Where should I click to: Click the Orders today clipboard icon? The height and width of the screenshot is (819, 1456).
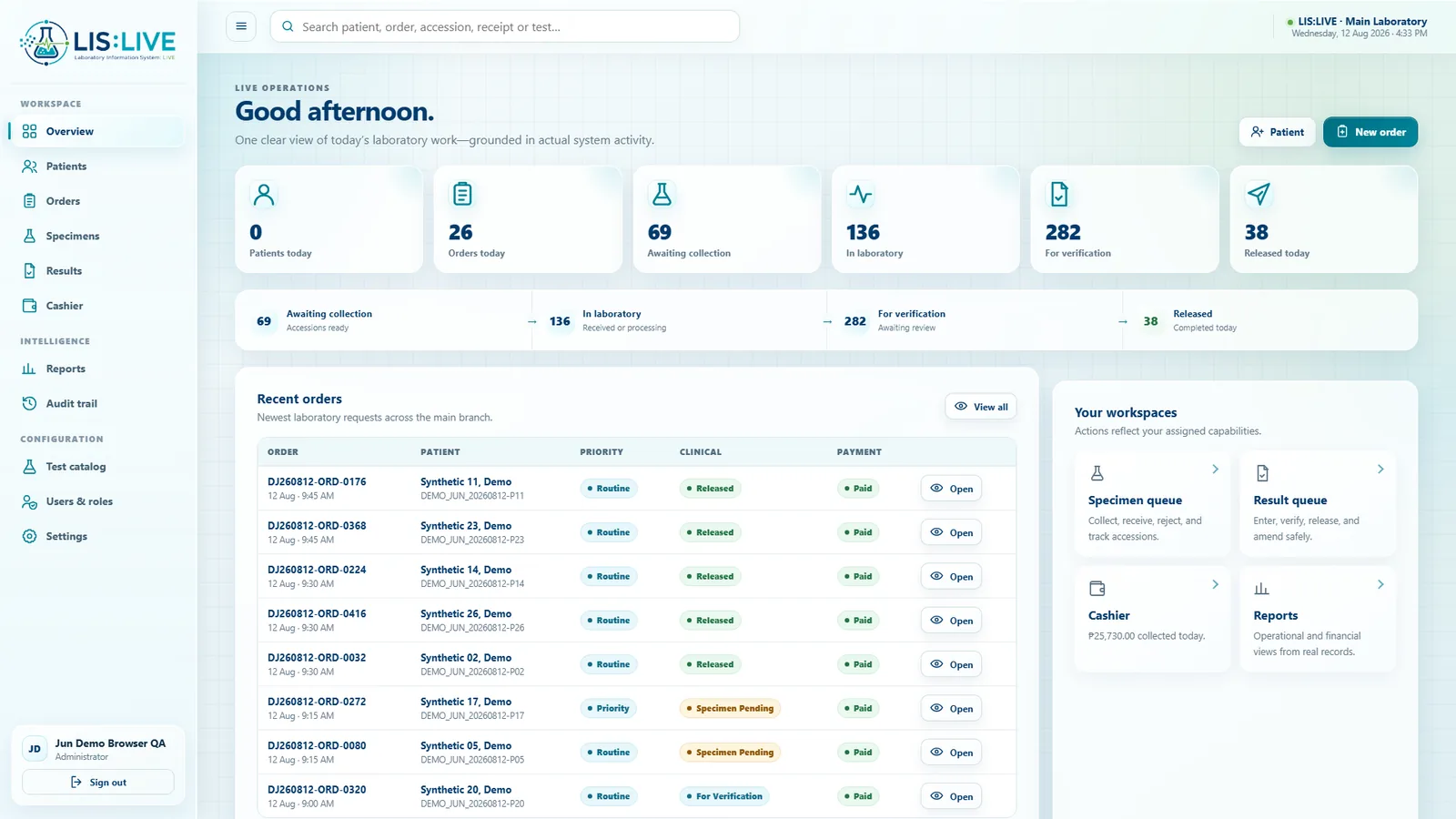coord(462,194)
